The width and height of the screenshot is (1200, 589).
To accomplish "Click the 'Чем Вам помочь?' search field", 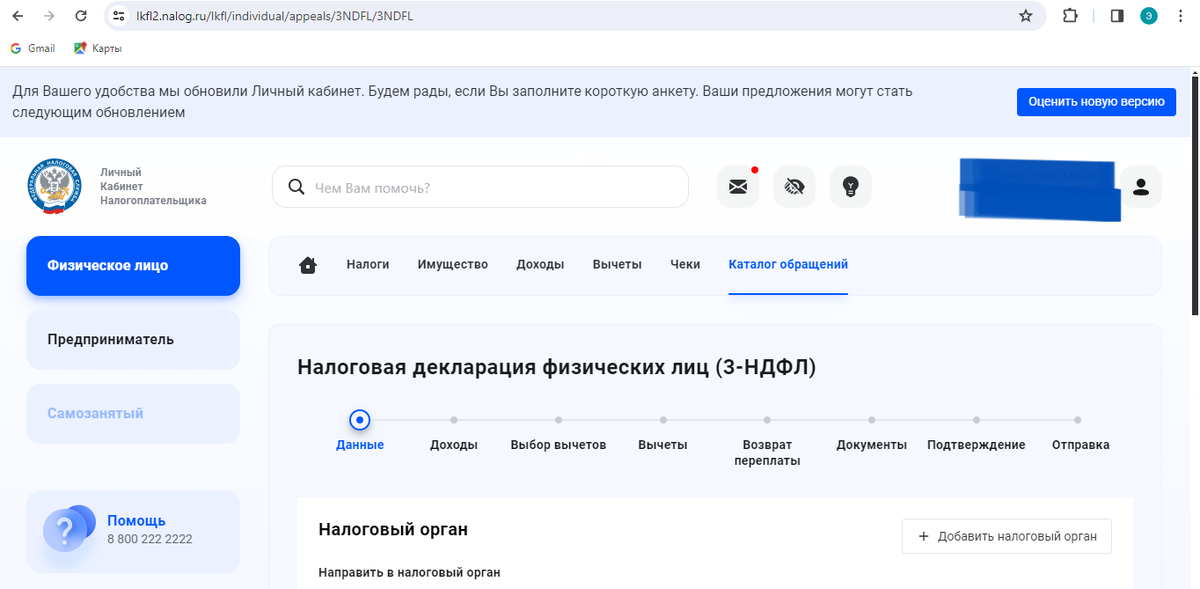I will [x=480, y=187].
